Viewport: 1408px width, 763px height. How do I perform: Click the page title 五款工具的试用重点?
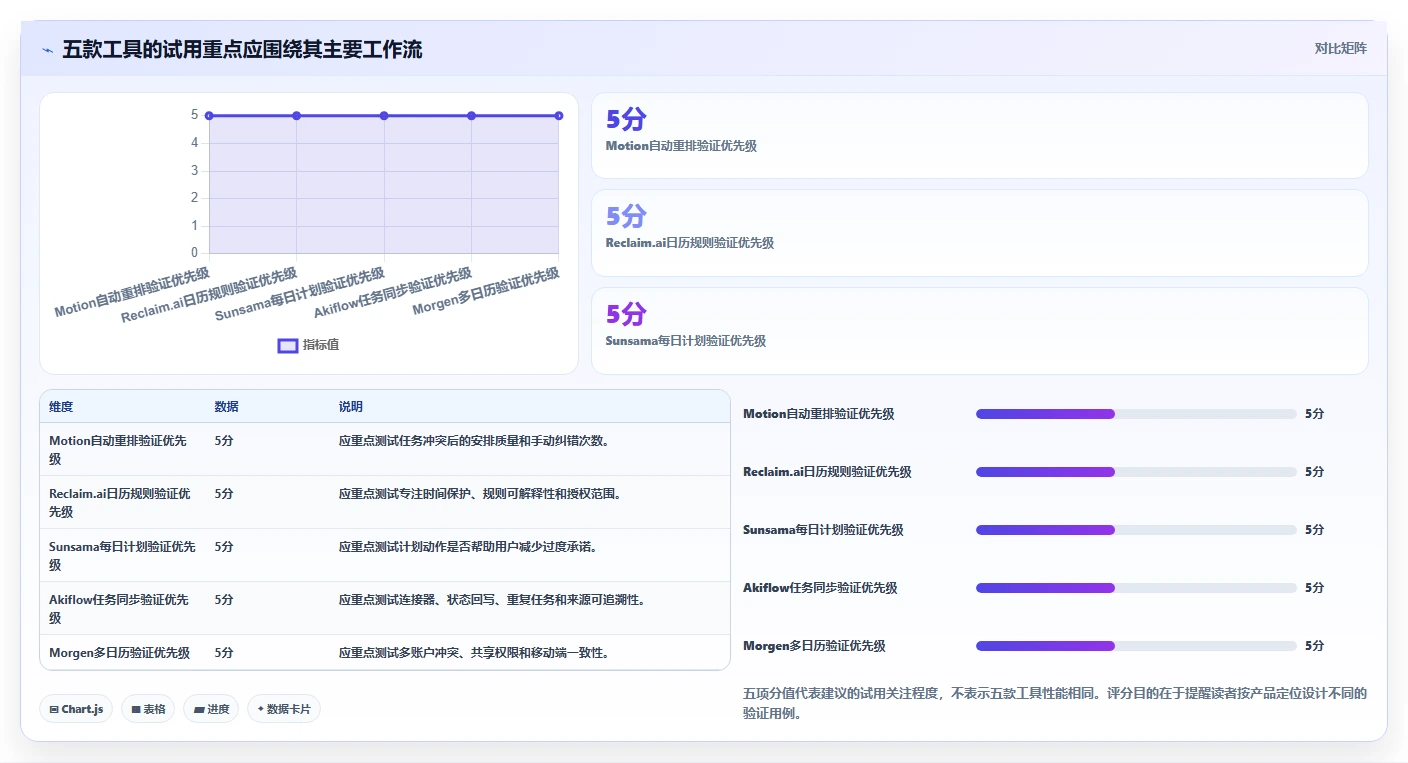click(242, 49)
